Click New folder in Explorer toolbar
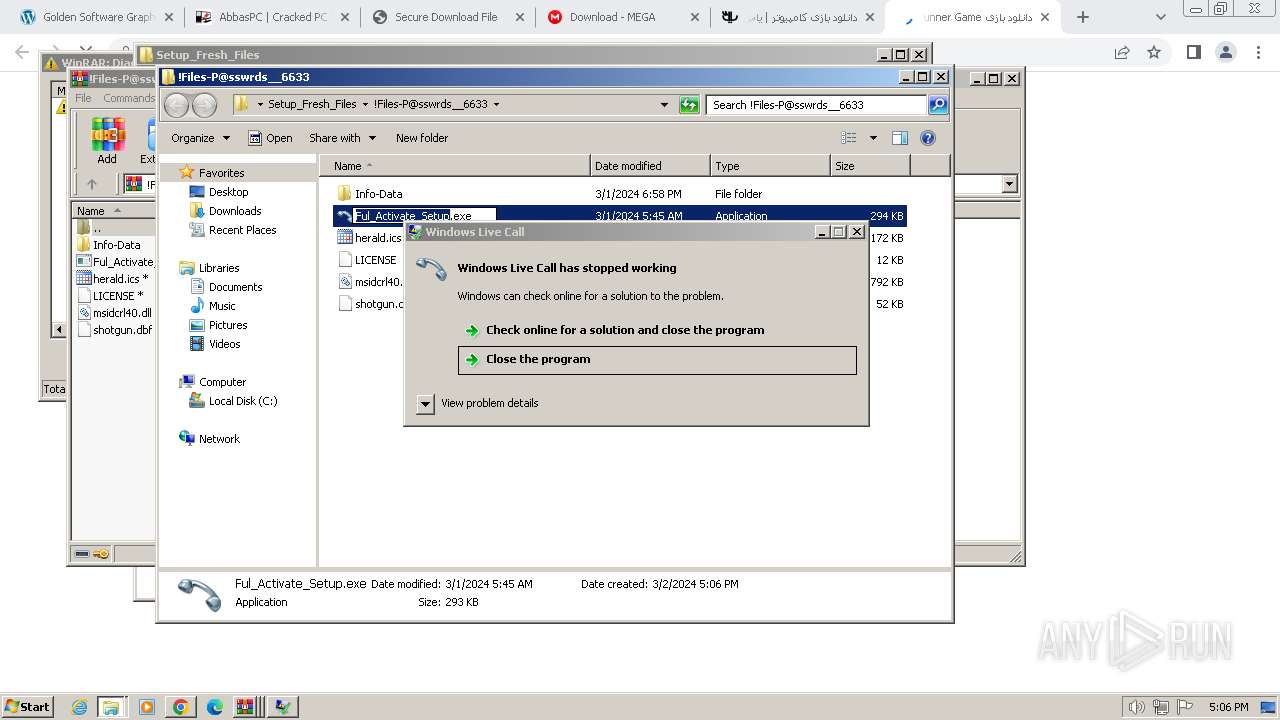This screenshot has height=720, width=1280. 422,138
